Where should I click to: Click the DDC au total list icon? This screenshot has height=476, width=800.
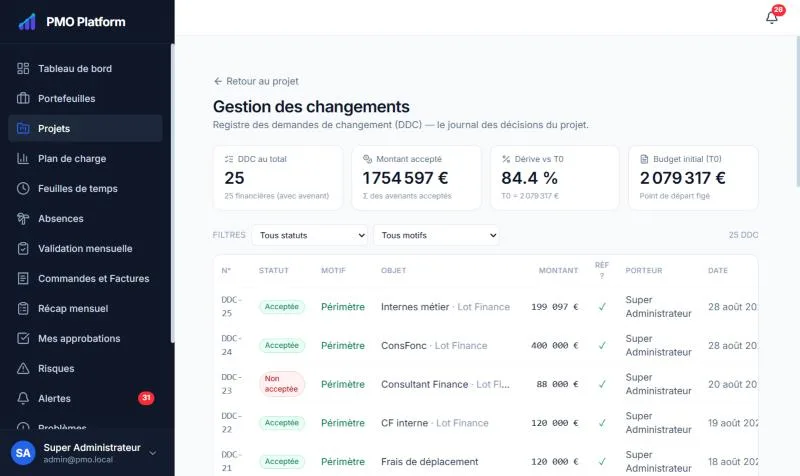coord(229,159)
